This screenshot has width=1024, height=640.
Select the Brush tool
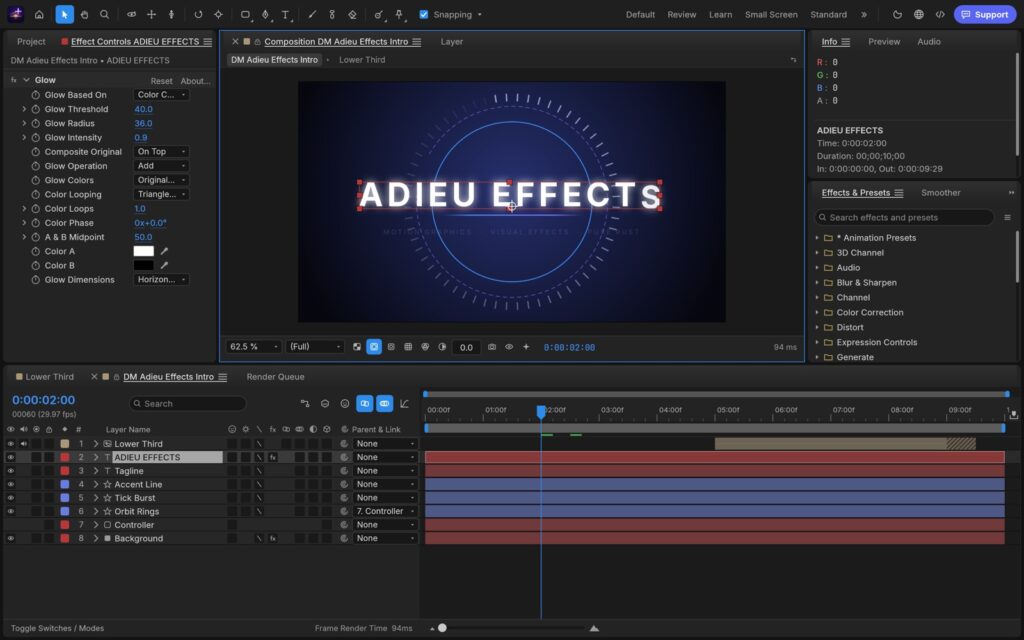312,14
